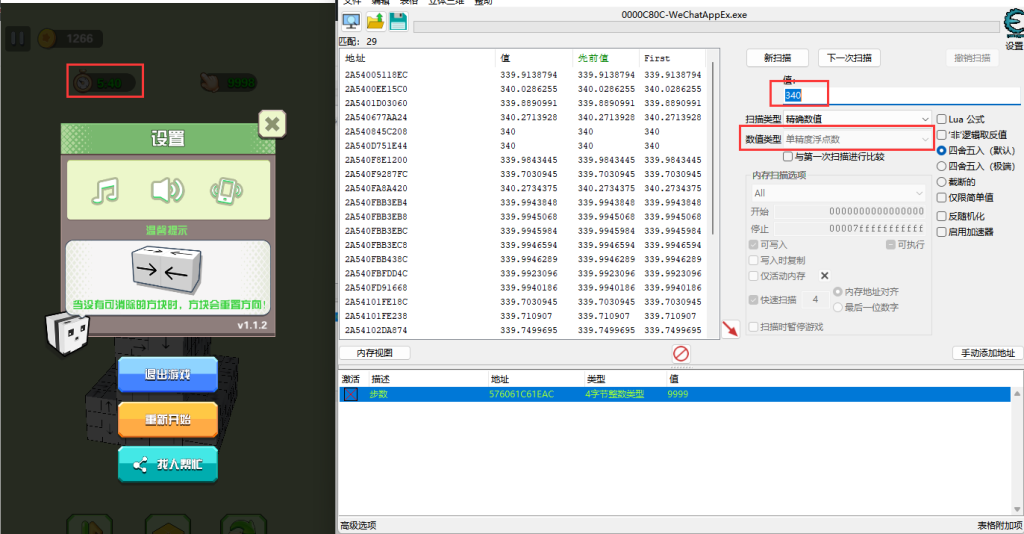The image size is (1024, 534).
Task: Toggle the music note icon in game settings
Action: click(x=105, y=191)
